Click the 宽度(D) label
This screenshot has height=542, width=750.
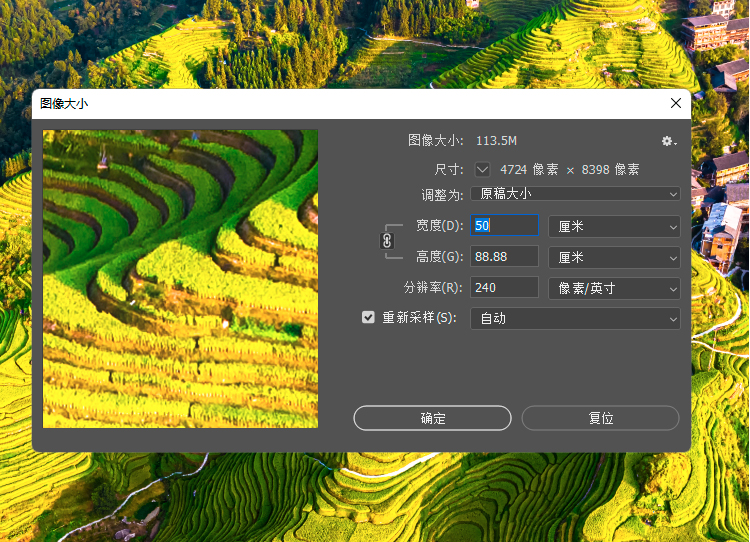coord(439,226)
